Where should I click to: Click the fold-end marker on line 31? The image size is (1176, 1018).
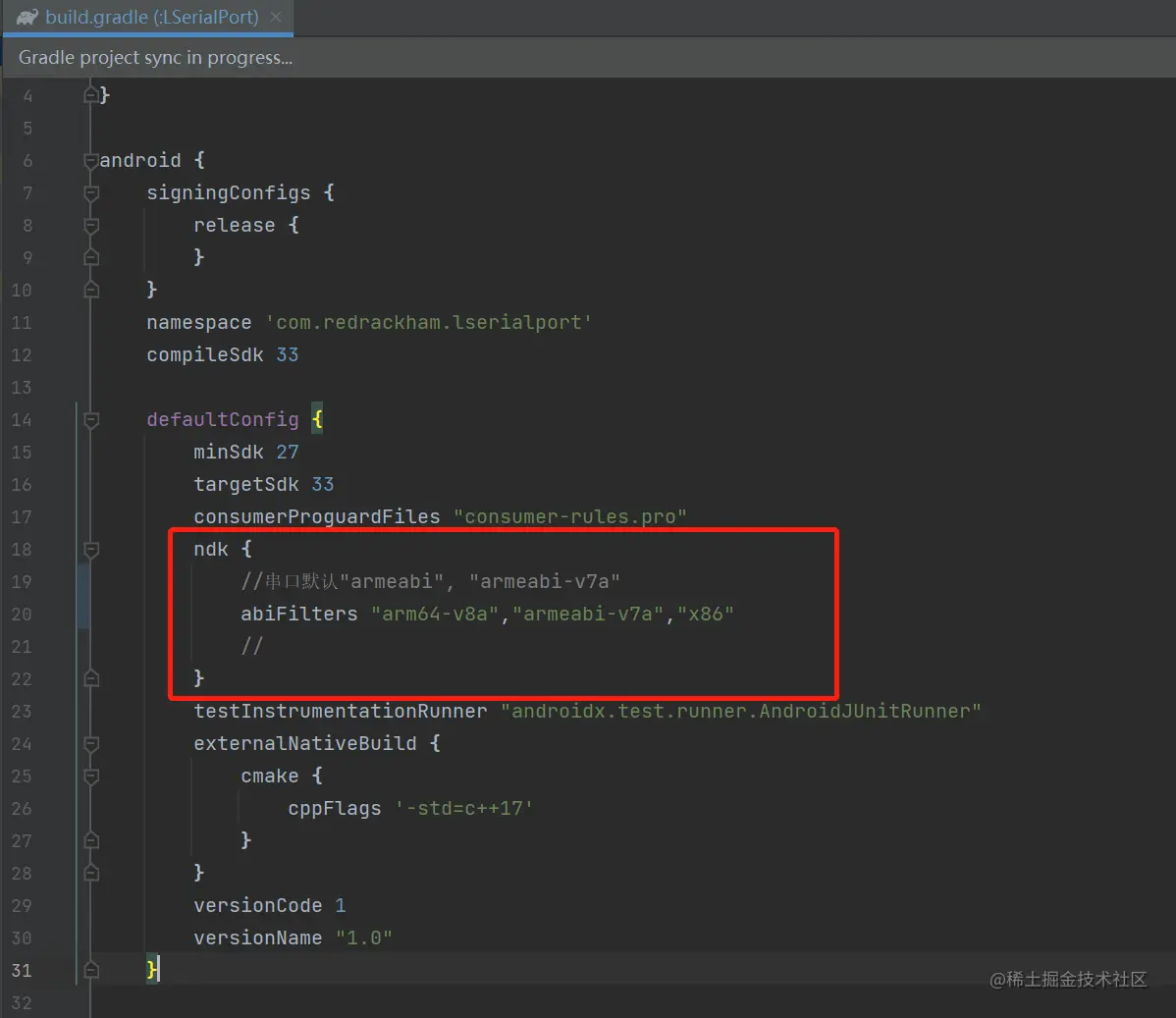(90, 970)
